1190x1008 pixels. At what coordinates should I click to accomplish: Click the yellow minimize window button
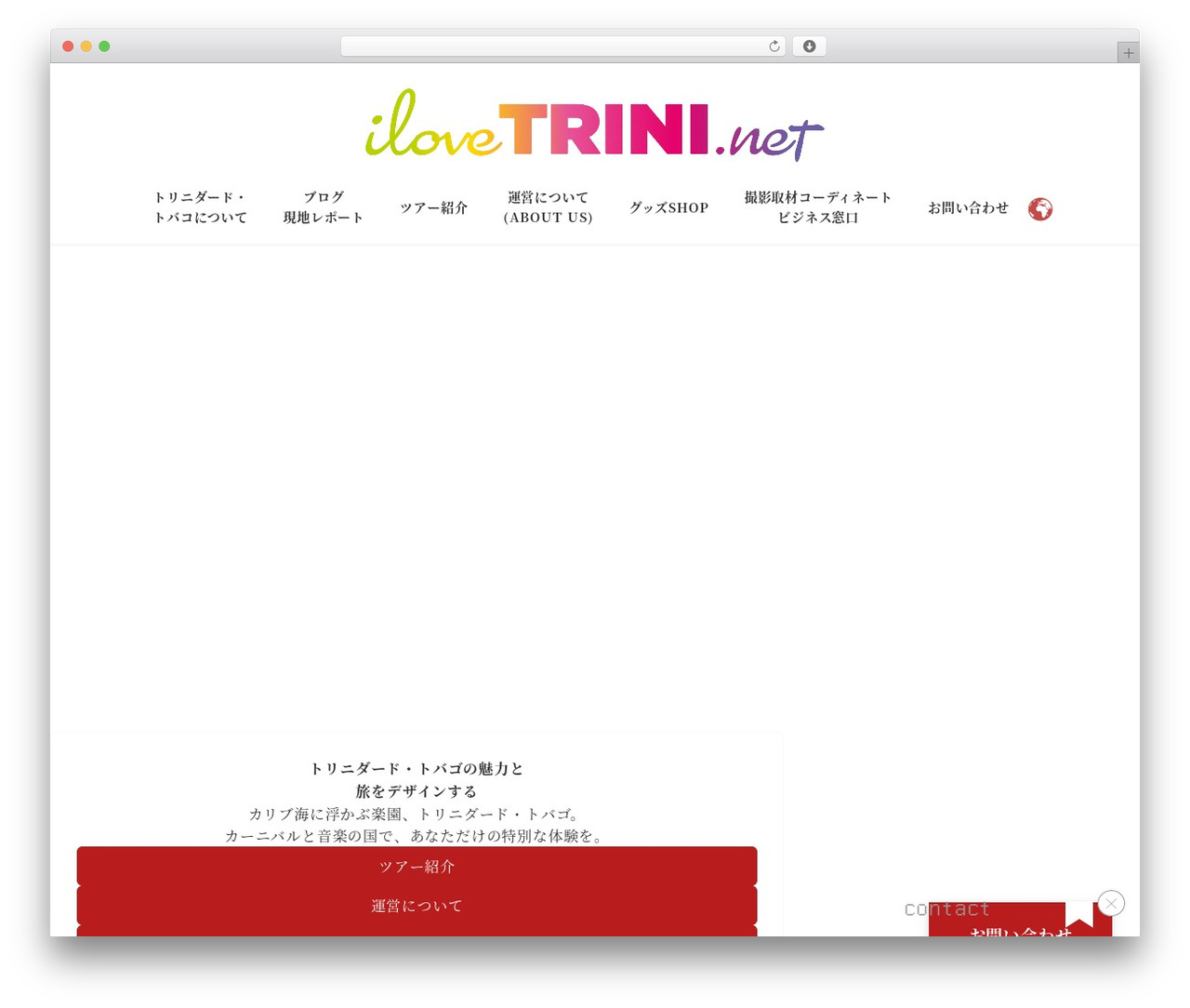click(x=86, y=46)
